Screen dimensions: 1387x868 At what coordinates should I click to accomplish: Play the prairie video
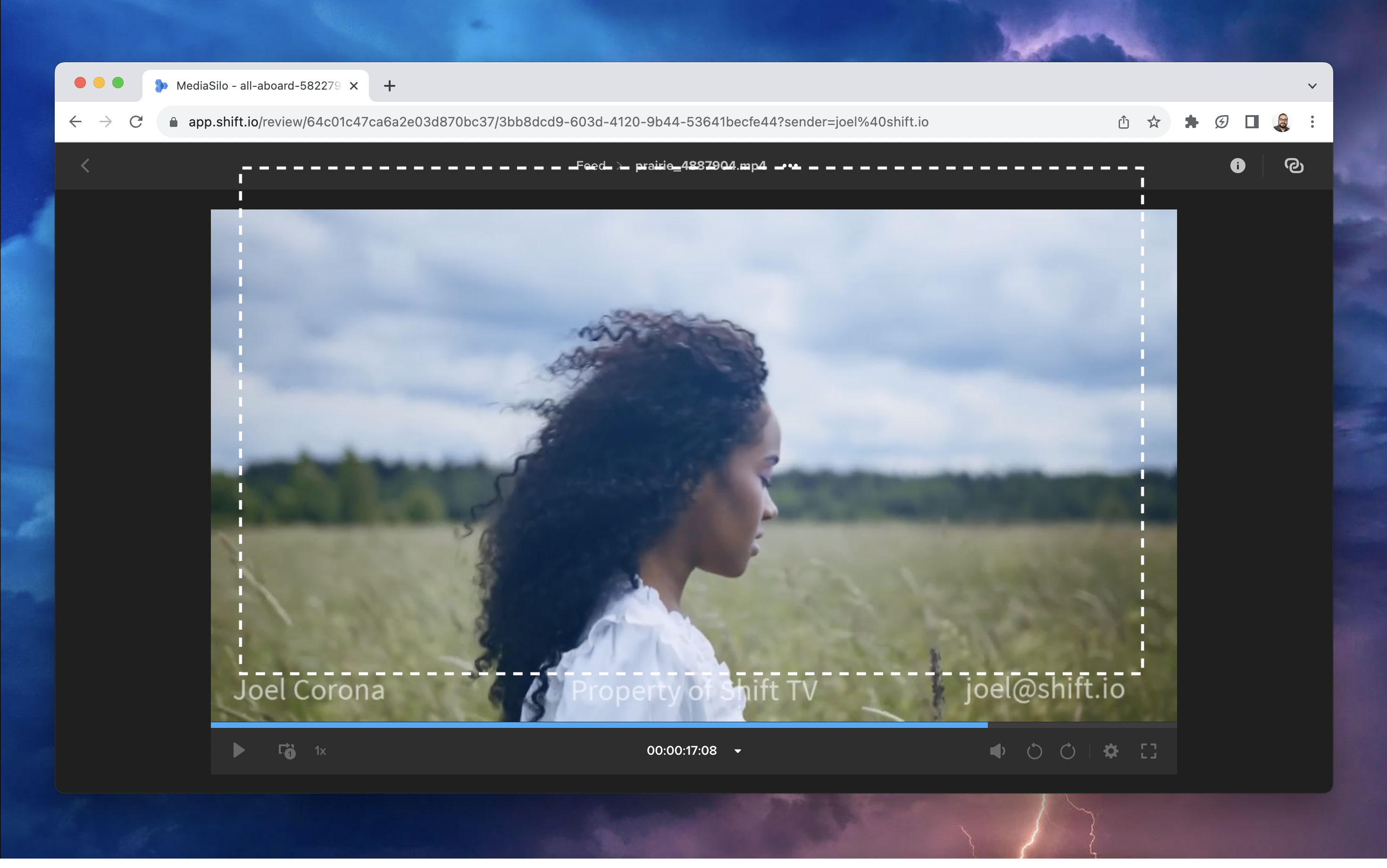(x=239, y=751)
